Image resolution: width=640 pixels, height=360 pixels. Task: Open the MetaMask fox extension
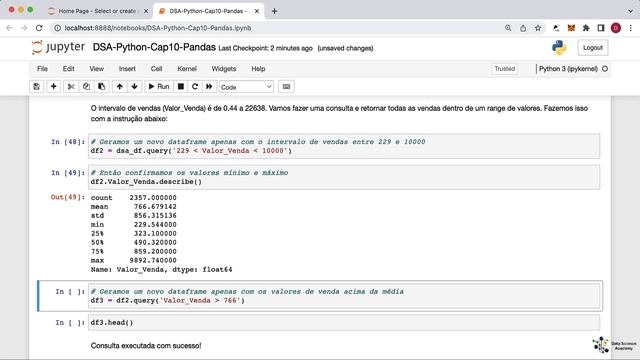pyautogui.click(x=571, y=28)
